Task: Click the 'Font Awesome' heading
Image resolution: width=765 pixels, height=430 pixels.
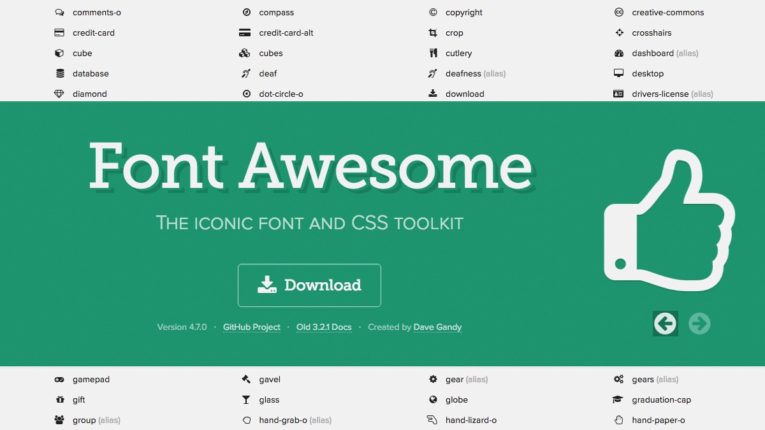Action: point(310,166)
